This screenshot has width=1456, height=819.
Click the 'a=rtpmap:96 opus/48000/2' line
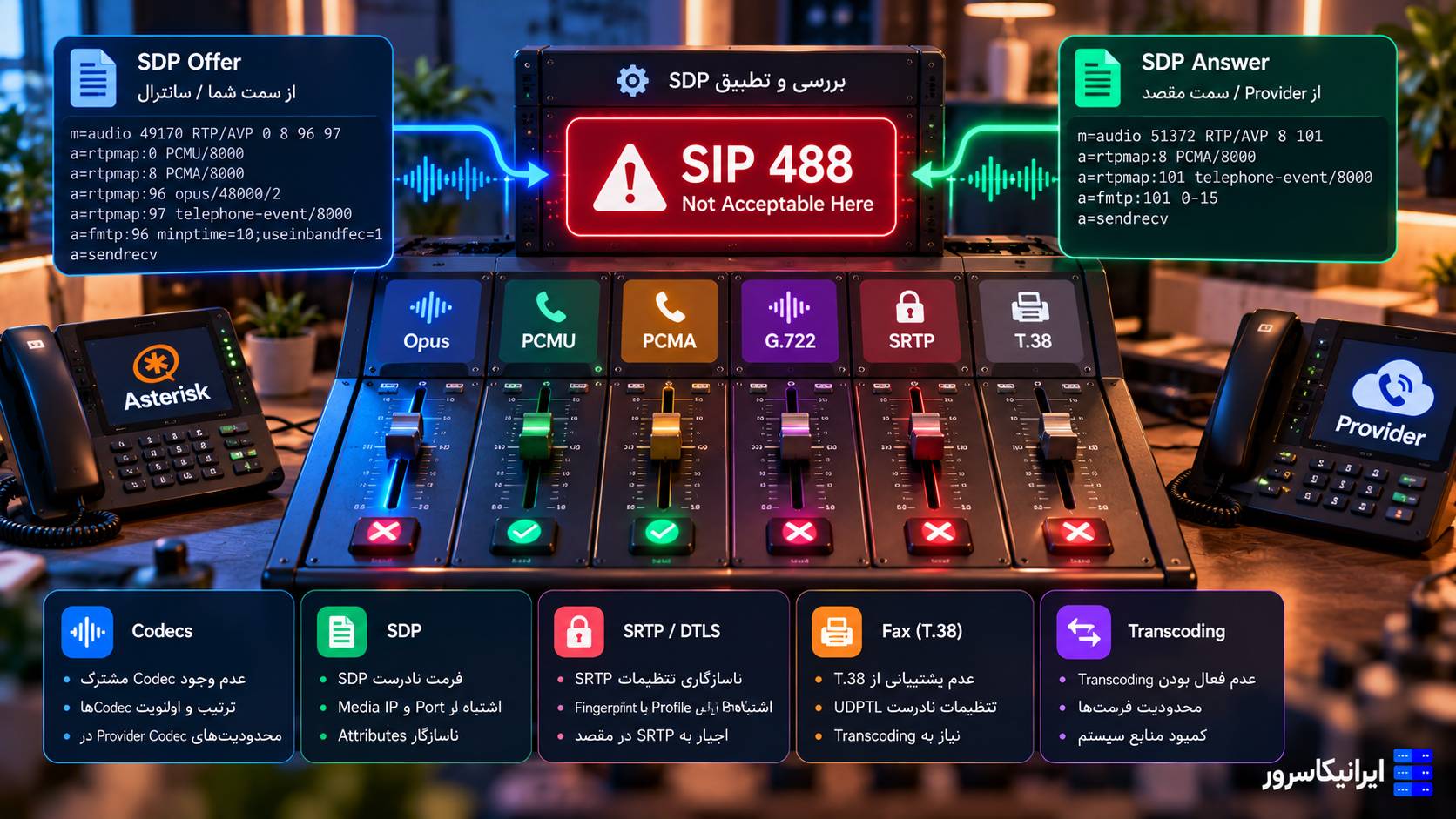175,194
